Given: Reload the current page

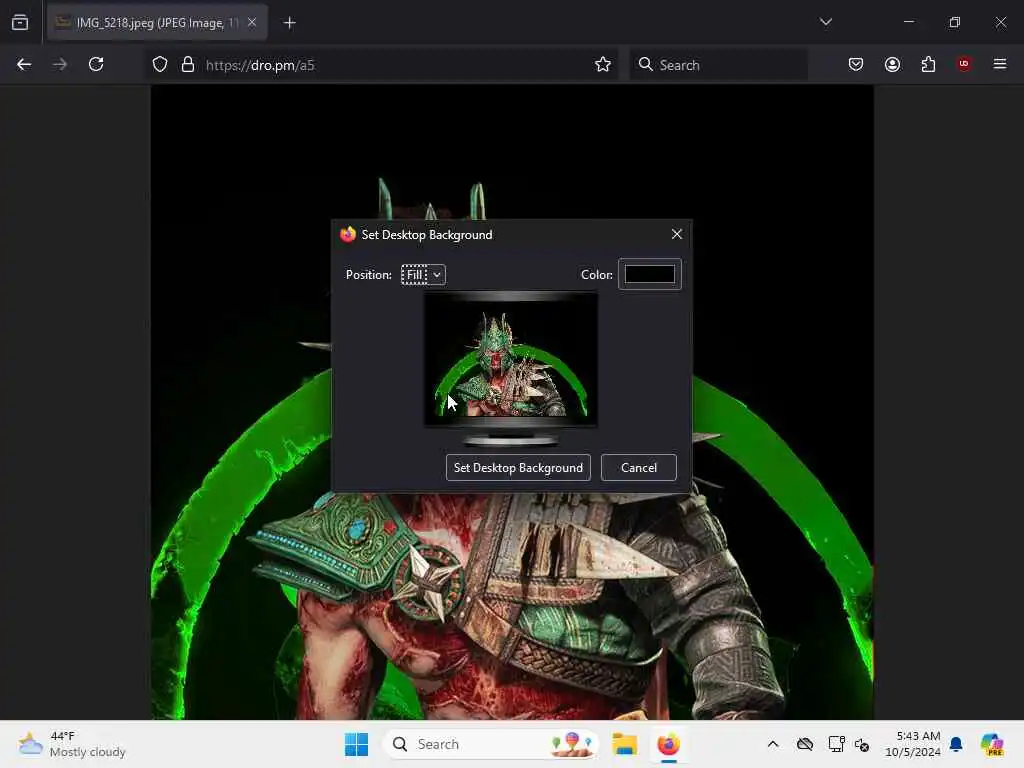Looking at the screenshot, I should (96, 65).
